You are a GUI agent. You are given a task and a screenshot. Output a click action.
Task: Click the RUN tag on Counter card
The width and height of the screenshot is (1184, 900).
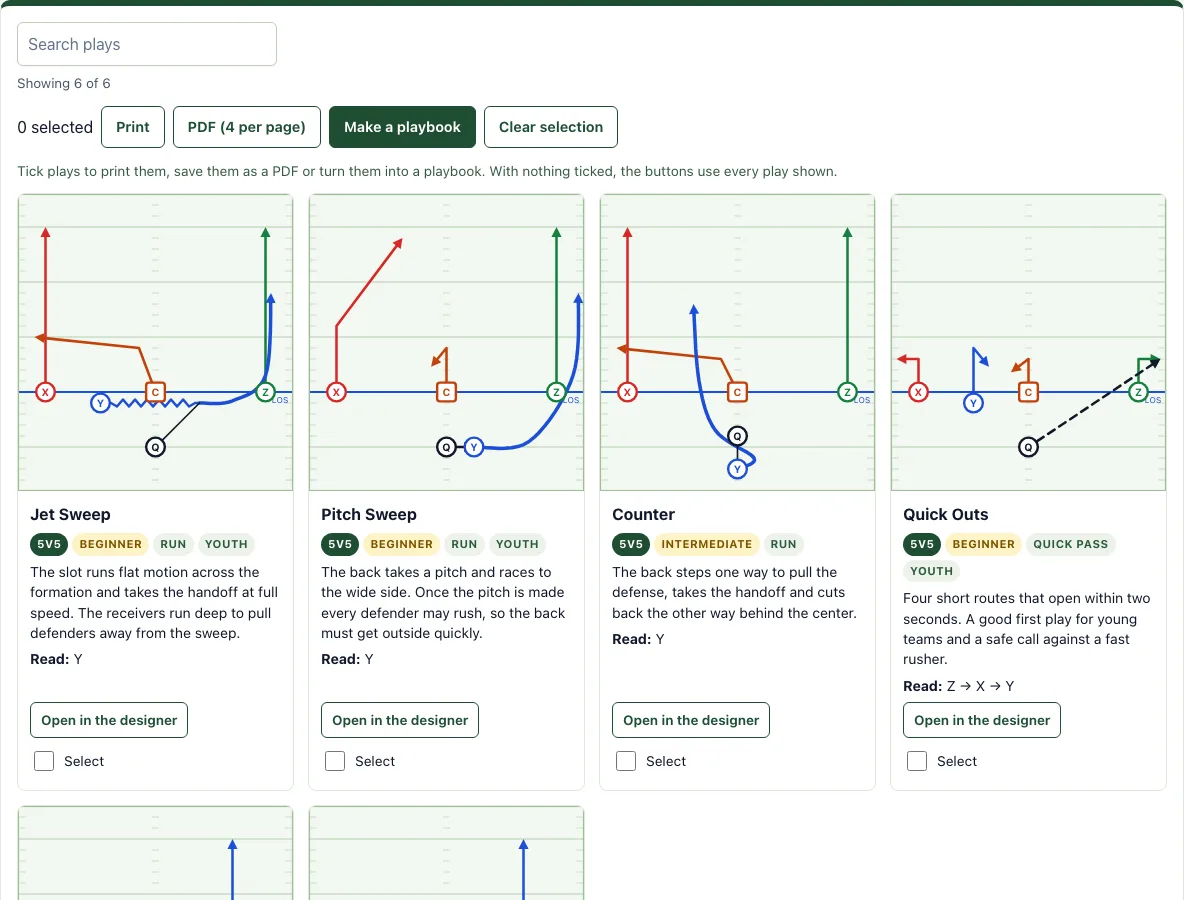tap(783, 544)
